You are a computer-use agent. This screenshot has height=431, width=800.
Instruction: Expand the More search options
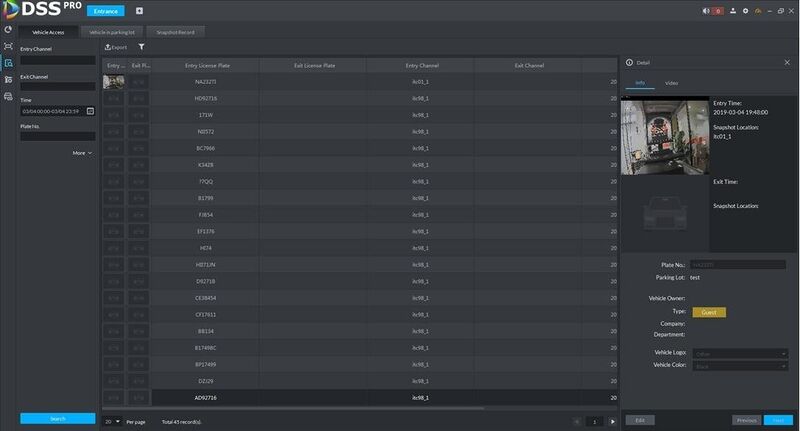click(x=82, y=153)
